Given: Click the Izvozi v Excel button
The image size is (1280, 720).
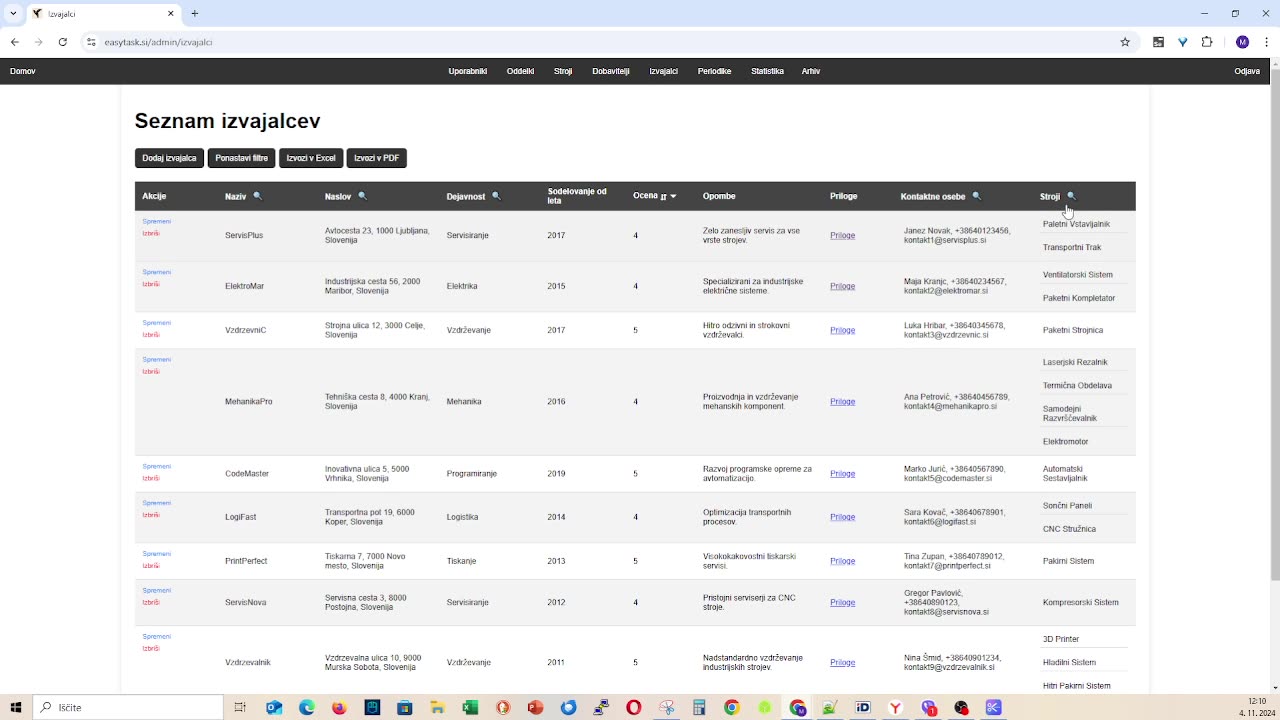Looking at the screenshot, I should pos(311,158).
